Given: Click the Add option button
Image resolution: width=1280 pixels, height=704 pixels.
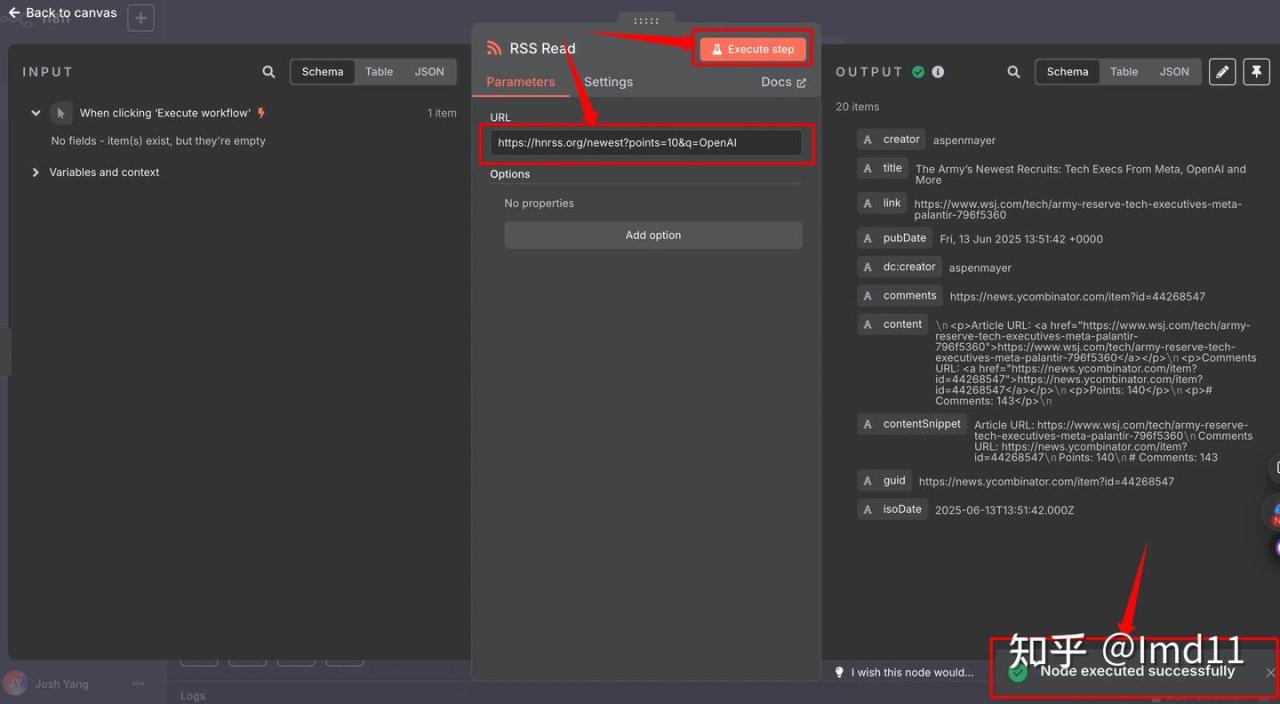Looking at the screenshot, I should (653, 235).
